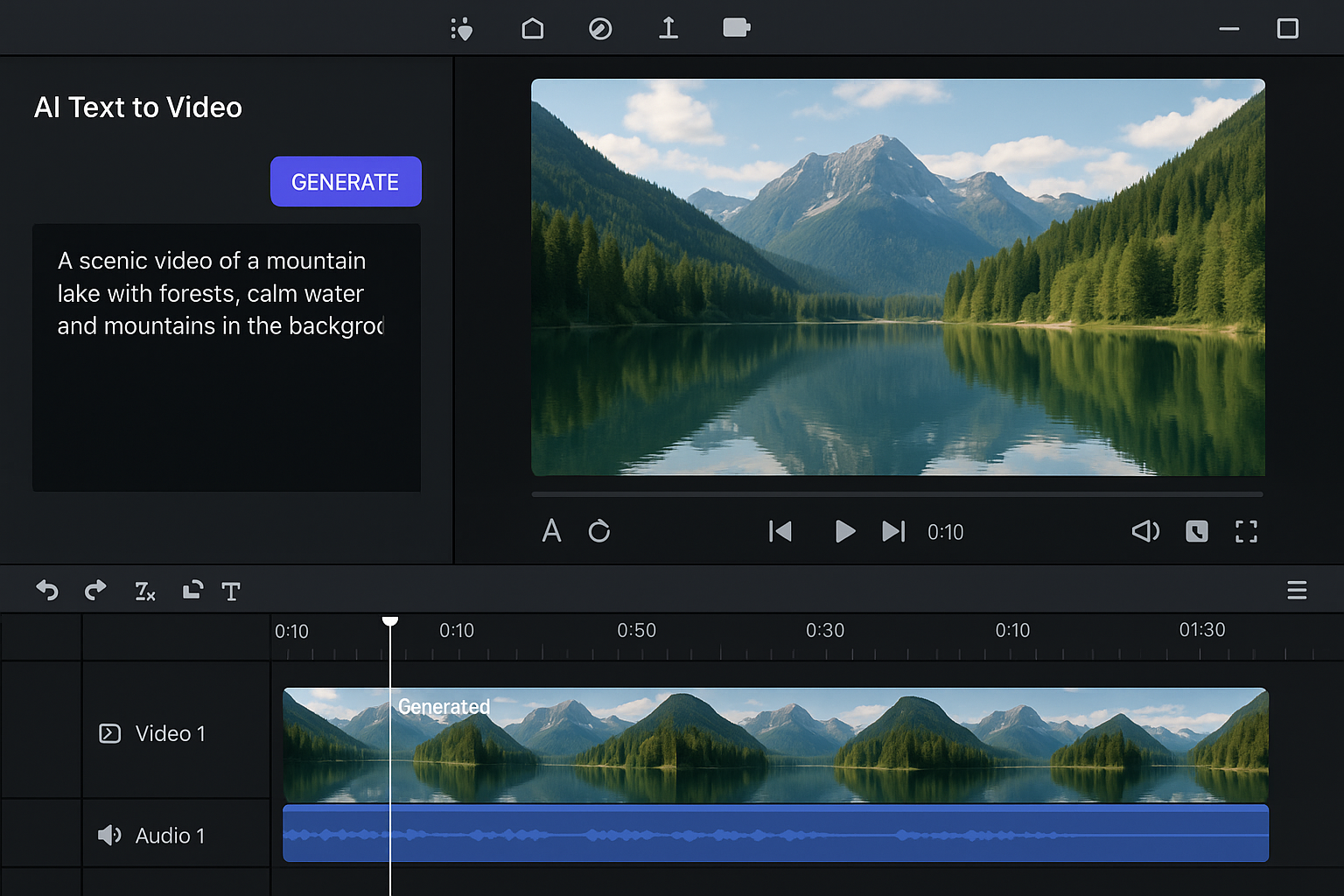The height and width of the screenshot is (896, 1344).
Task: Click the GENERATE button
Action: 346,182
